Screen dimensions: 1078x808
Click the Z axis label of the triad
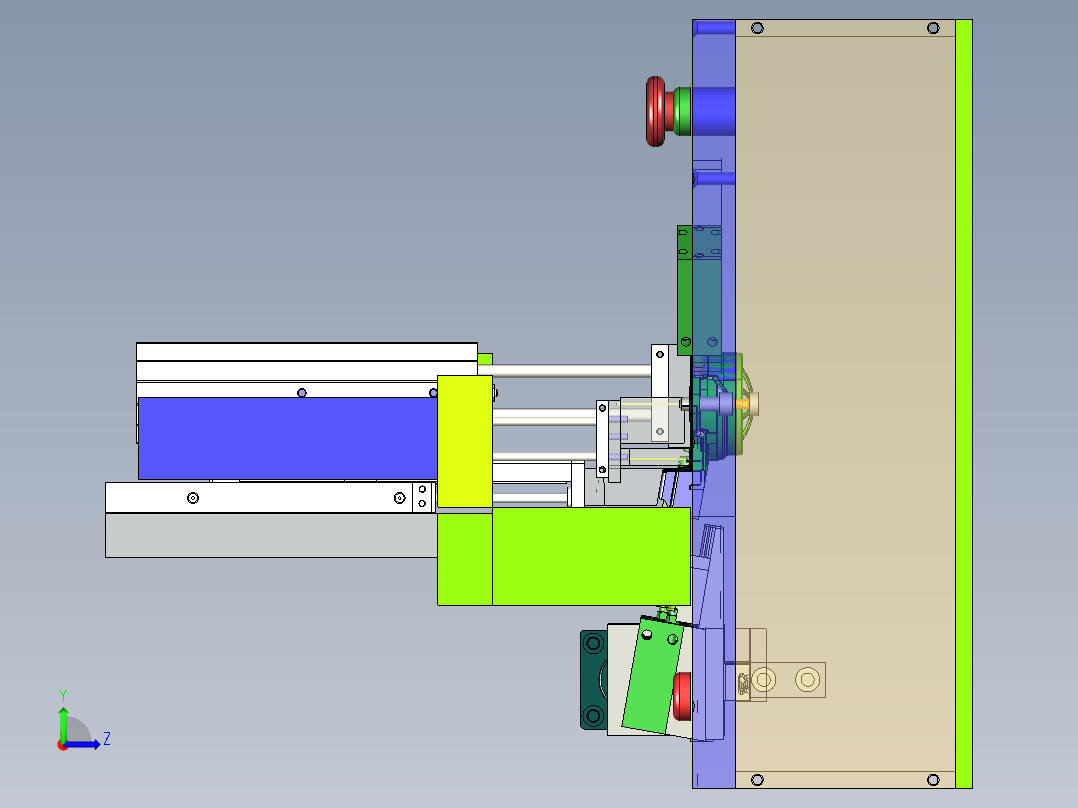pyautogui.click(x=107, y=739)
